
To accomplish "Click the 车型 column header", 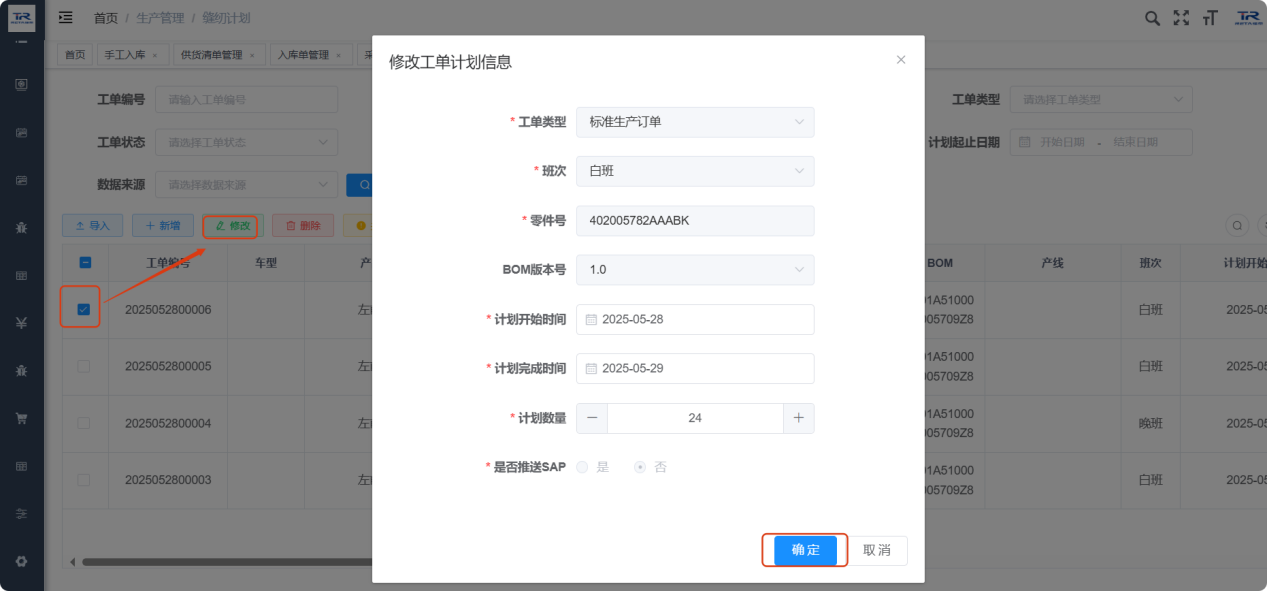I will click(x=266, y=263).
